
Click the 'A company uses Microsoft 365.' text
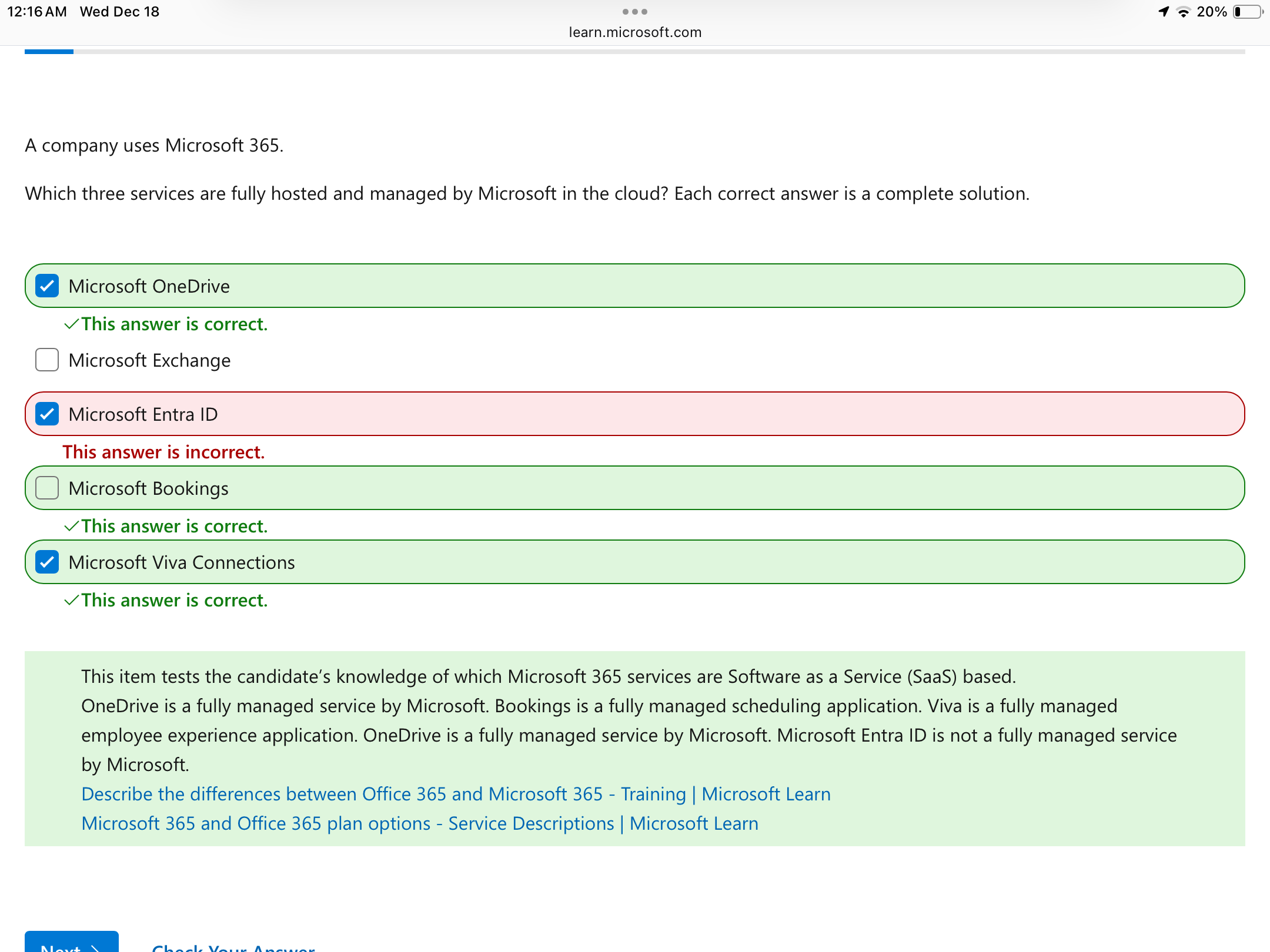tap(154, 145)
